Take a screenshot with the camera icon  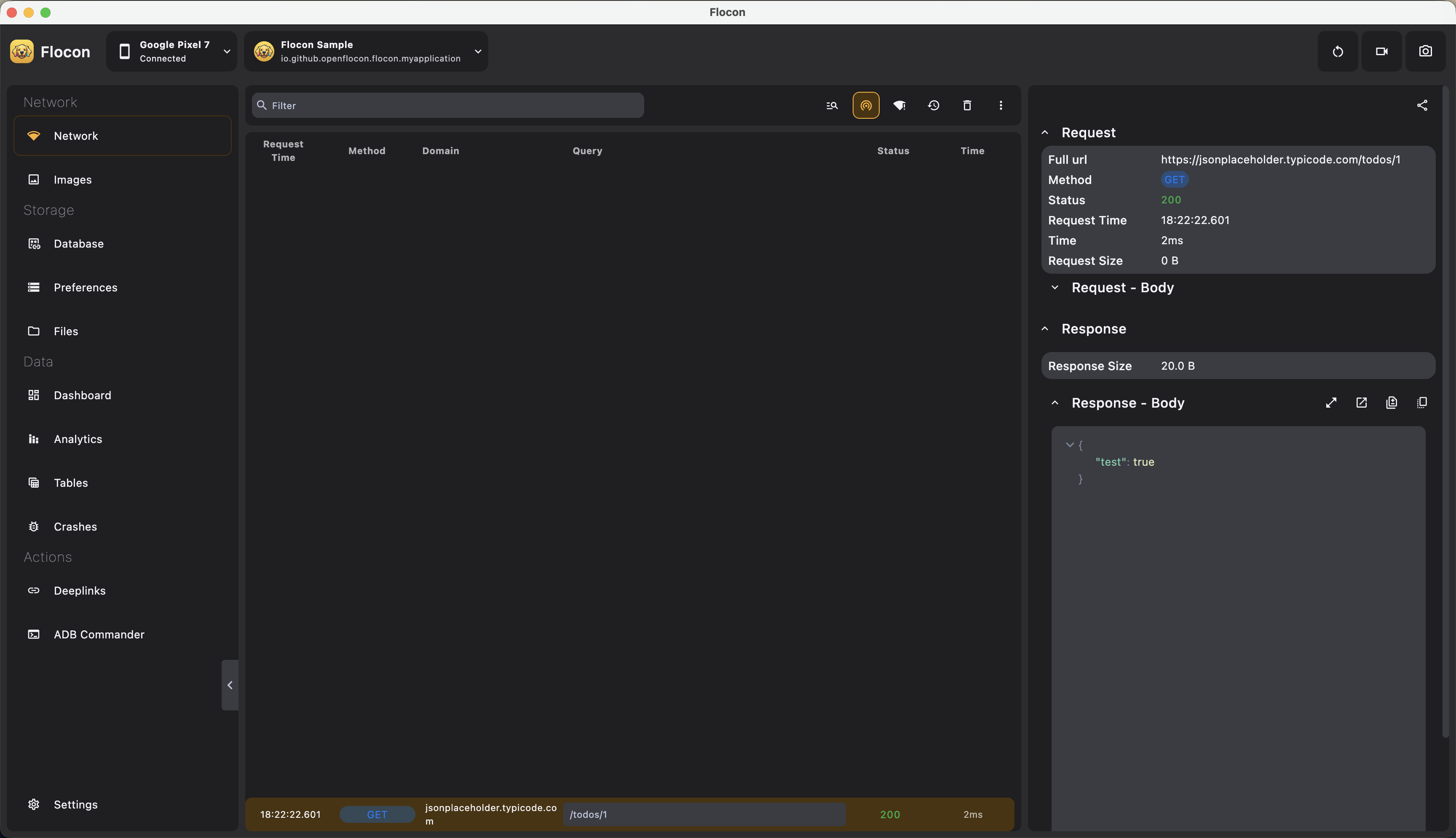(1425, 51)
